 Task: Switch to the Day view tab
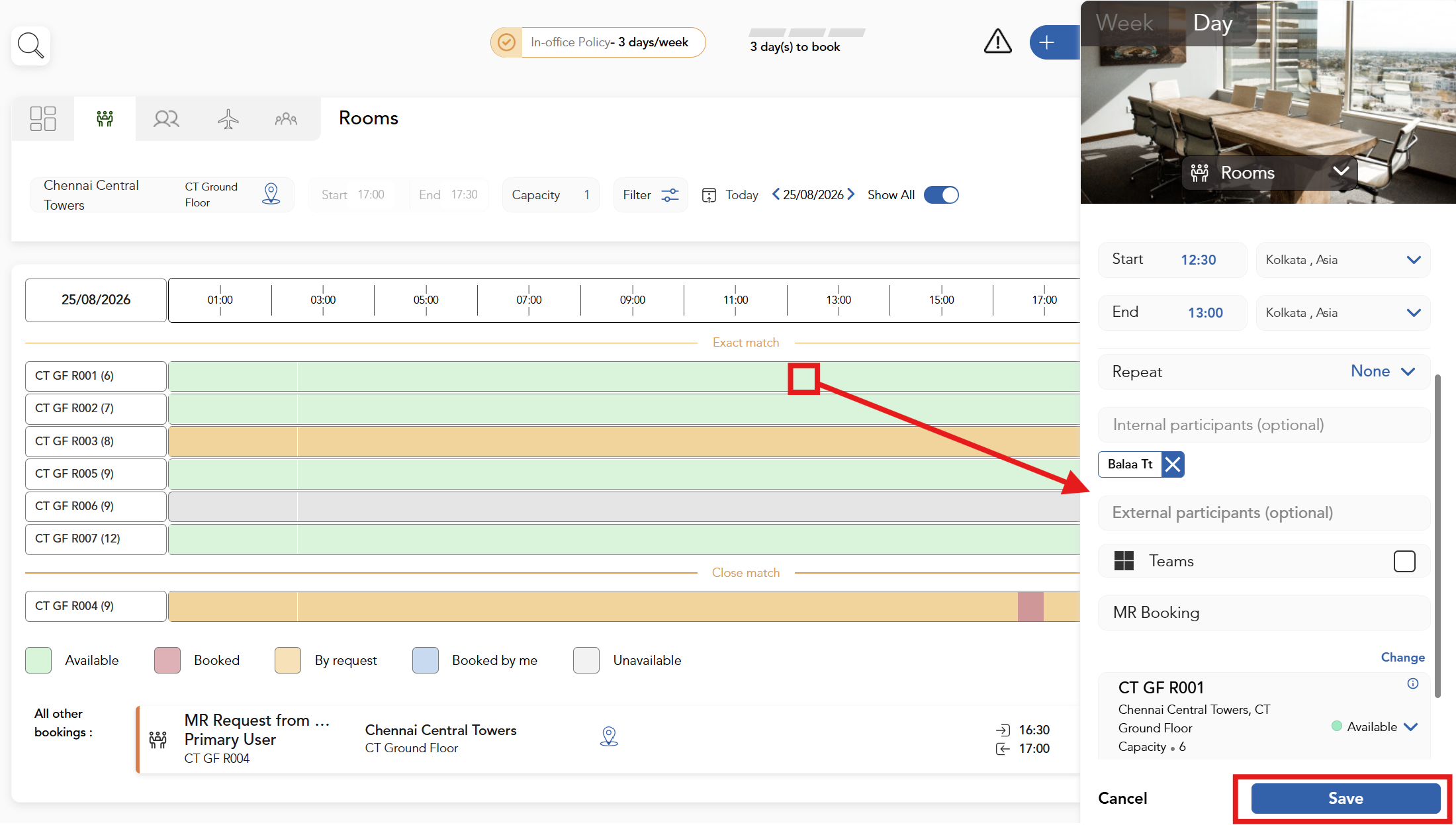(1213, 23)
